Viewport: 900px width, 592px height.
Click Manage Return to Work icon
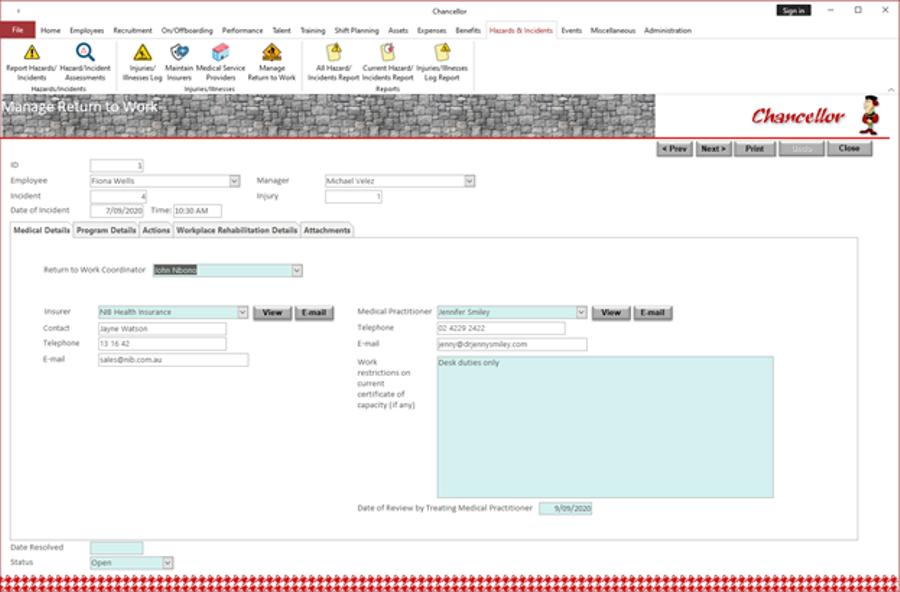(271, 63)
